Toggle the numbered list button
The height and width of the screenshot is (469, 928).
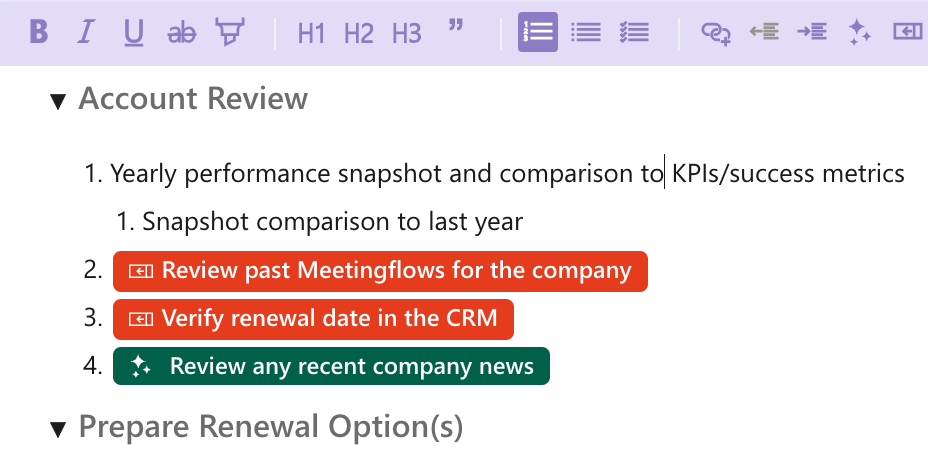(x=538, y=32)
